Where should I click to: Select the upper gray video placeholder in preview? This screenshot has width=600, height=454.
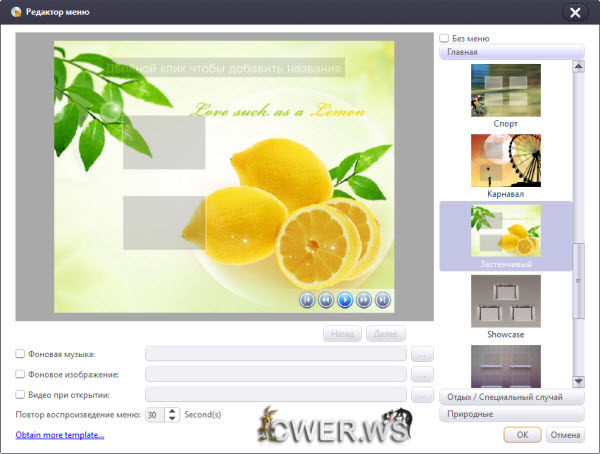pyautogui.click(x=164, y=142)
